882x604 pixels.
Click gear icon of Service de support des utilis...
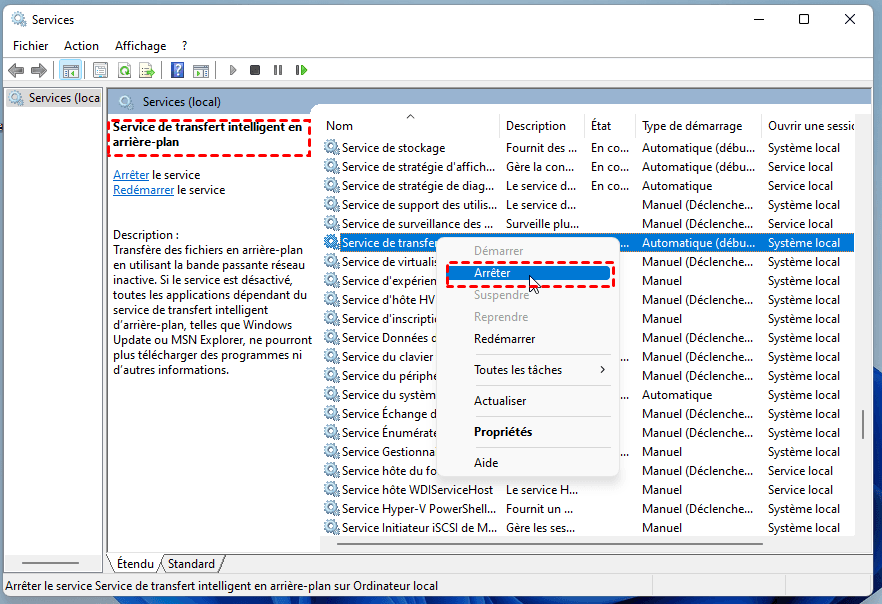[332, 205]
